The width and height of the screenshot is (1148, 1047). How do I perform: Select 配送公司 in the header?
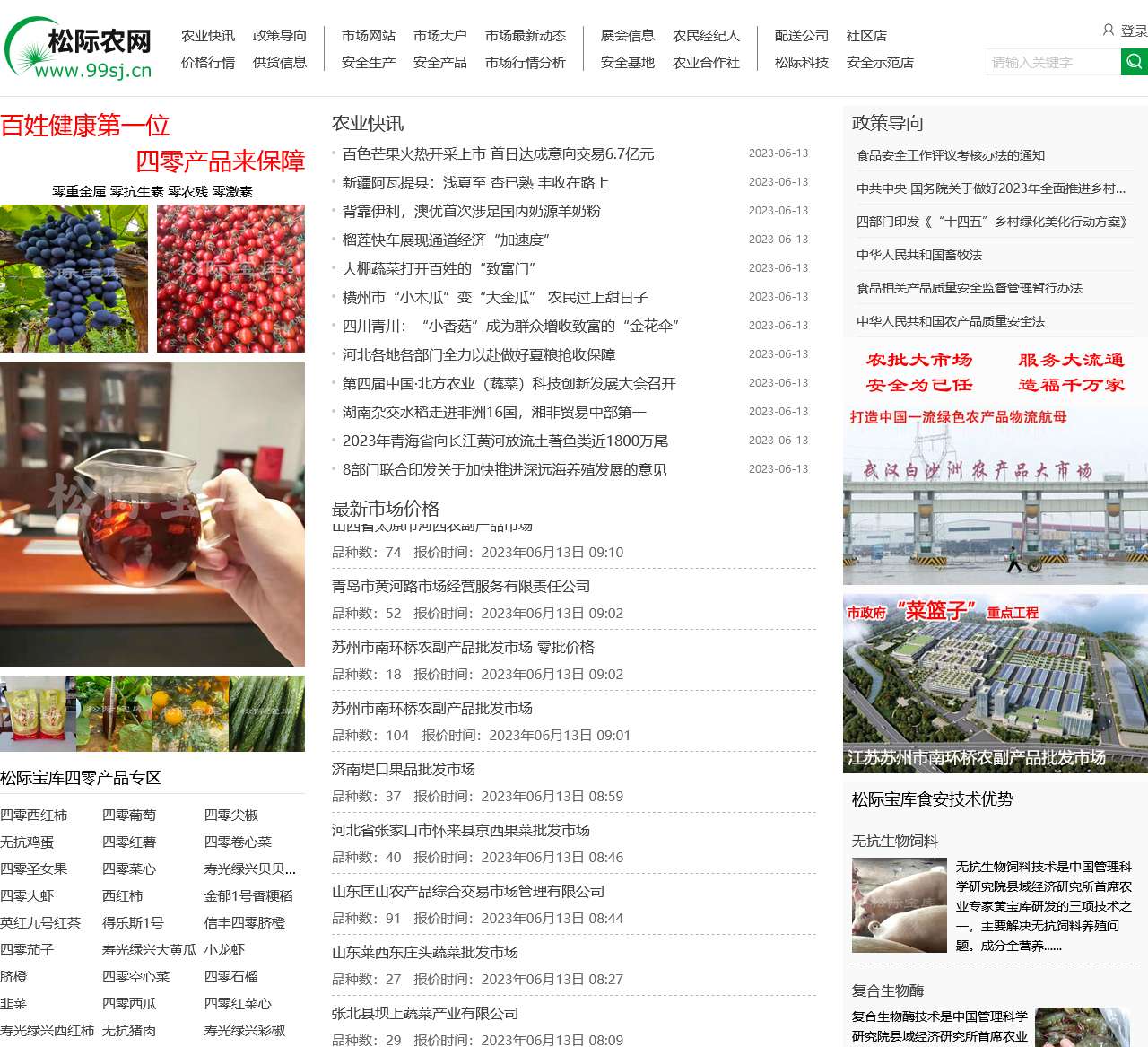(x=802, y=36)
